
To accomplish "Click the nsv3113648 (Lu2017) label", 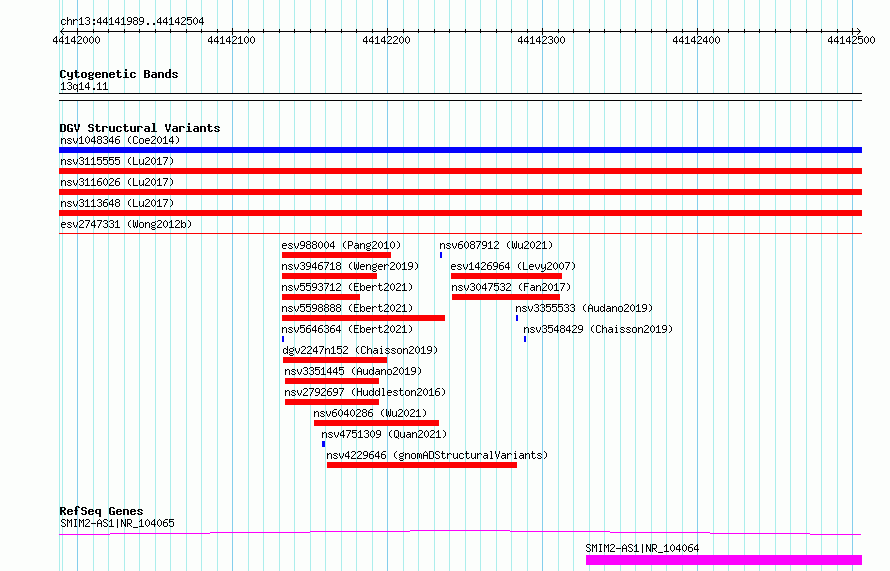I will [x=117, y=203].
